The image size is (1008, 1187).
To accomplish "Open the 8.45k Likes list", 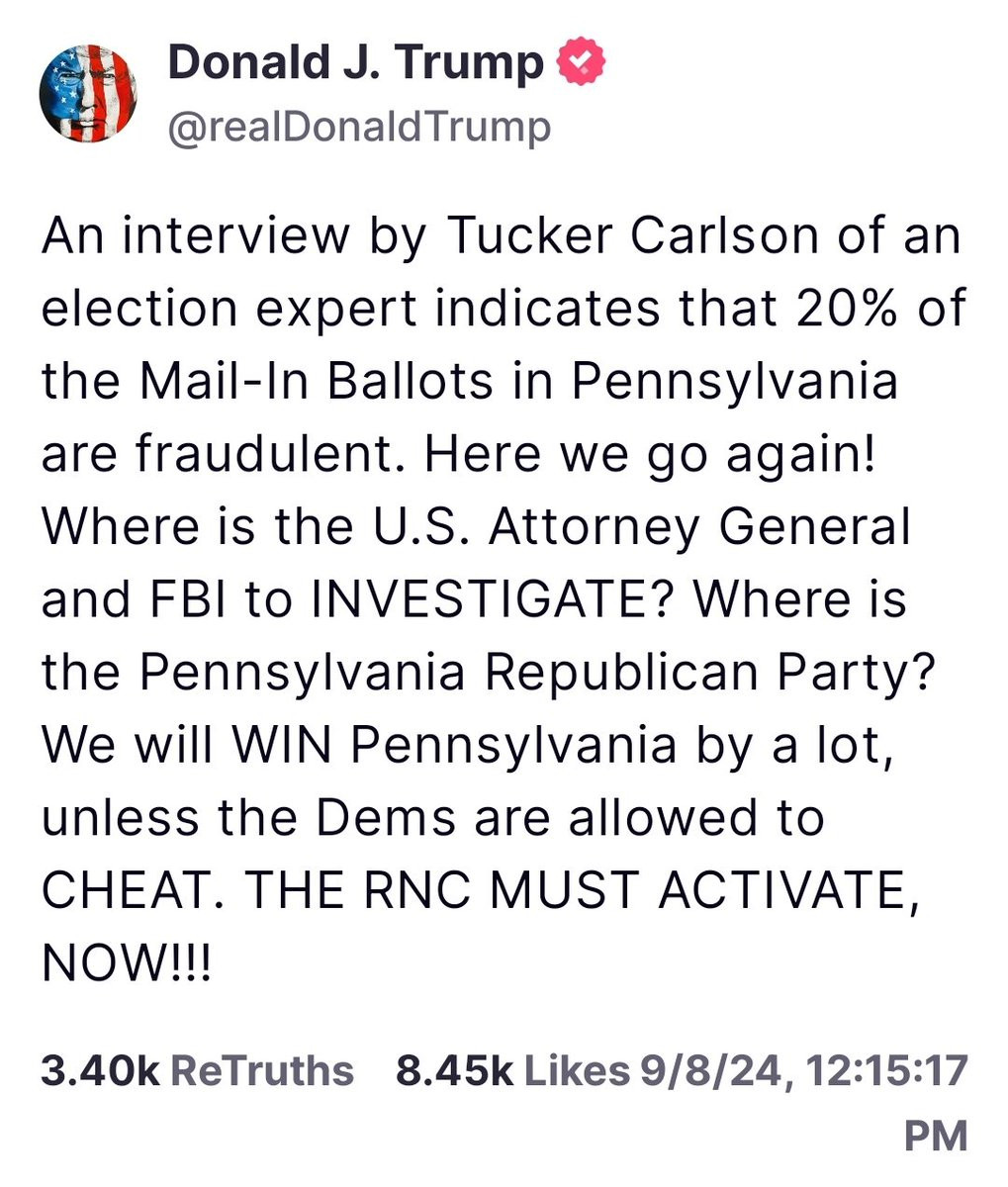I will [511, 1070].
